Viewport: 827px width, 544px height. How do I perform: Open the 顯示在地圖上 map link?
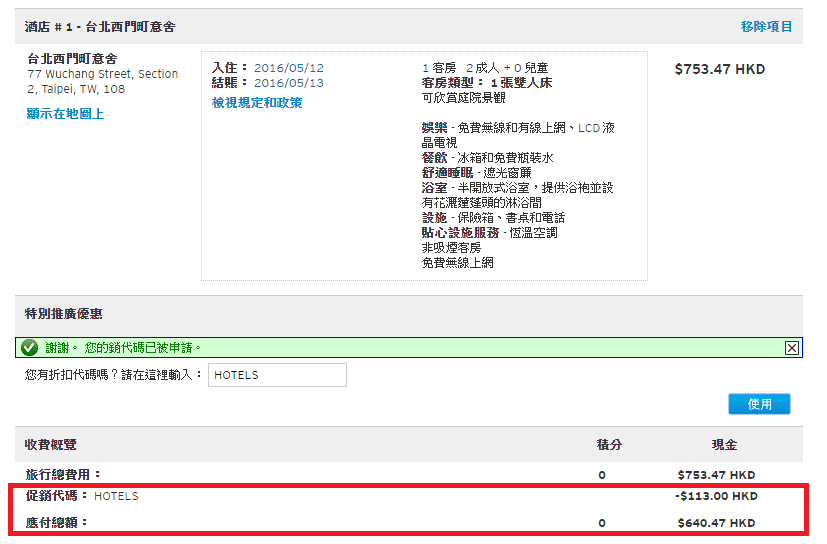tap(65, 114)
